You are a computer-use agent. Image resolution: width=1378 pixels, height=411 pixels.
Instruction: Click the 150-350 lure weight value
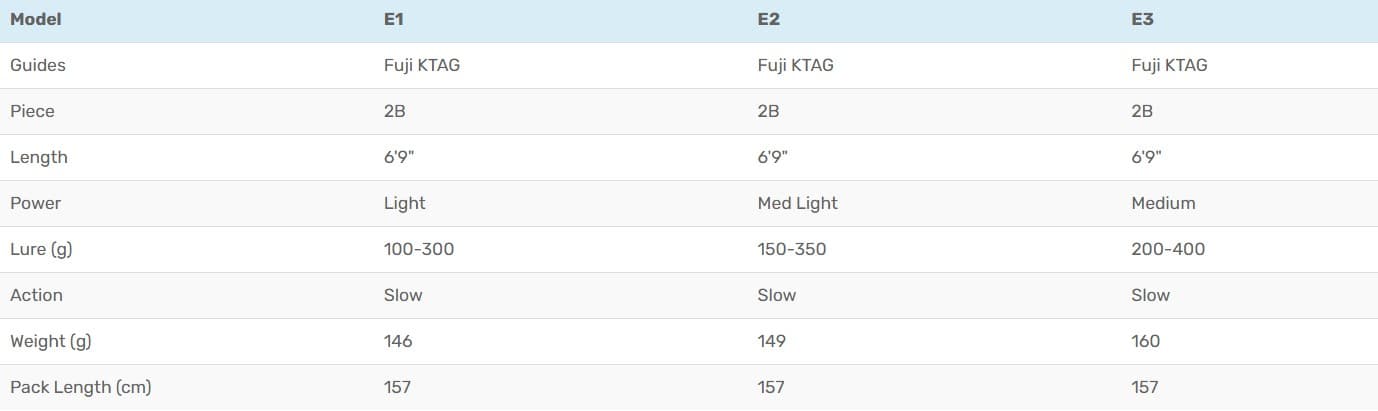[x=792, y=249]
